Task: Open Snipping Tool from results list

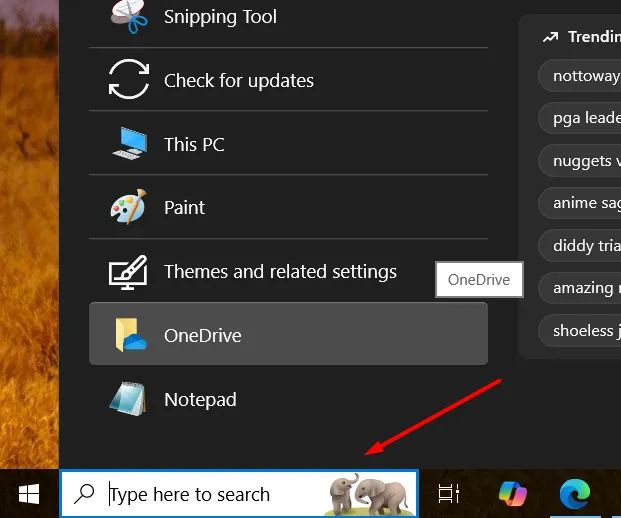Action: click(288, 18)
